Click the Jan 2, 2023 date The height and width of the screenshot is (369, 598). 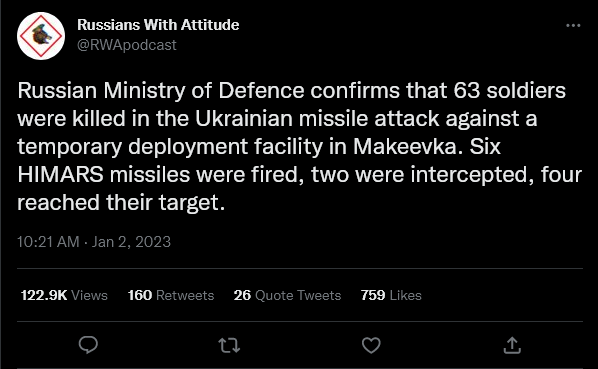(x=131, y=242)
